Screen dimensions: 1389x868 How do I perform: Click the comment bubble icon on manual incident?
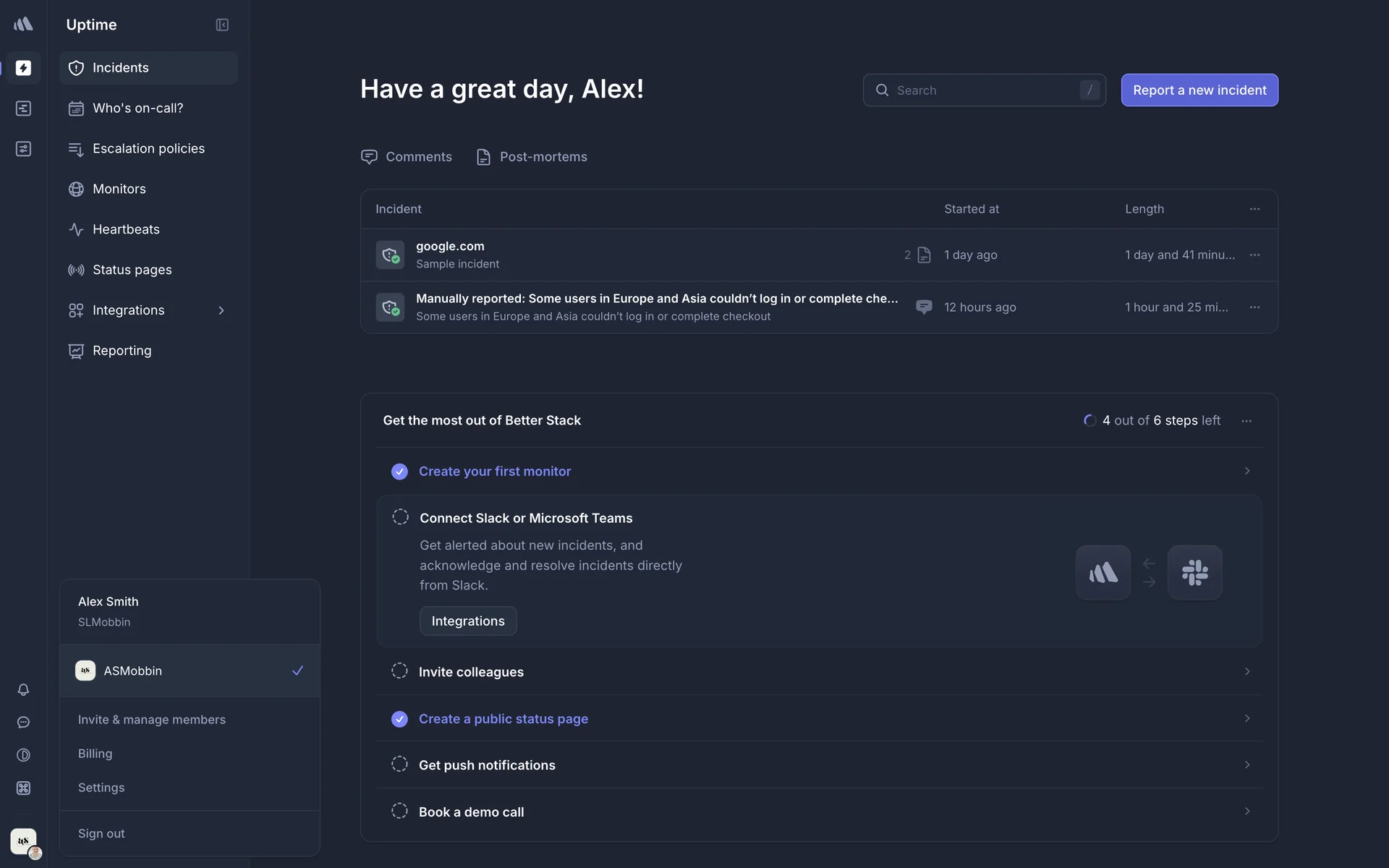[x=924, y=307]
